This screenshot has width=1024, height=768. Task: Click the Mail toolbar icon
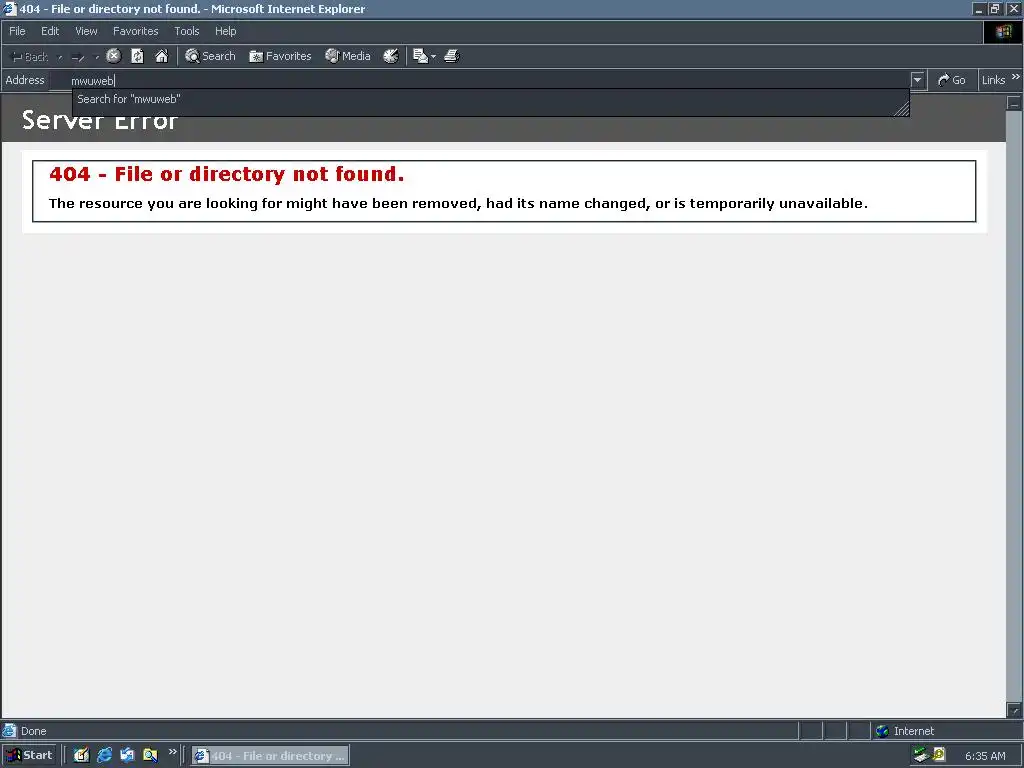click(420, 56)
